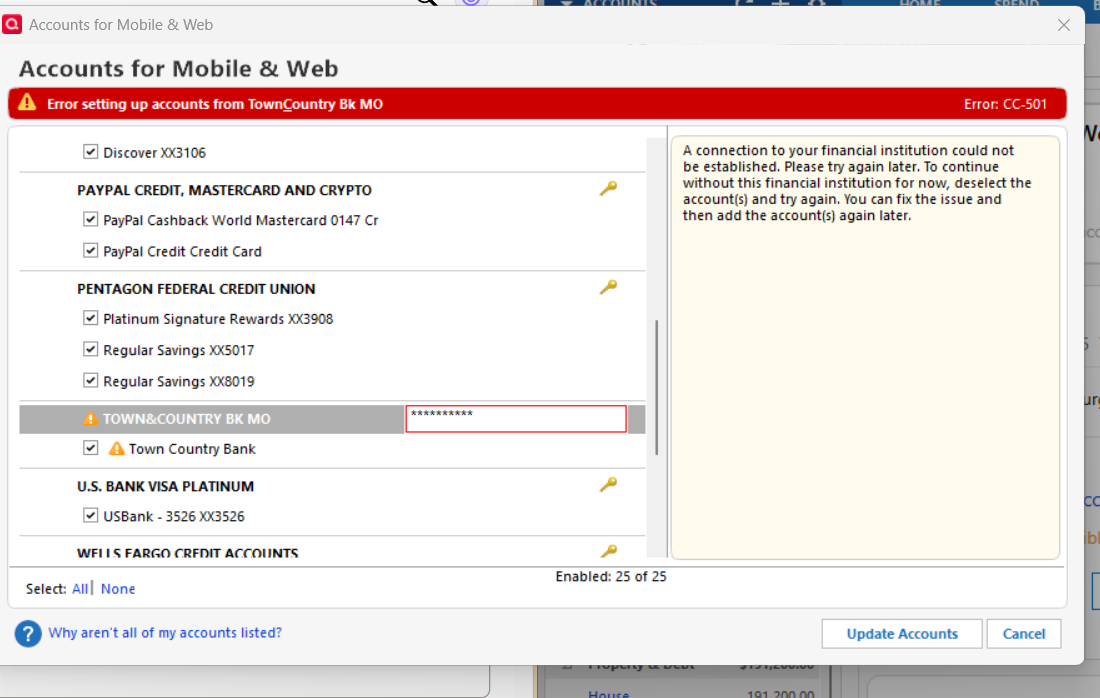Click the WELLS FARGO CREDIT ACCOUNTS heading
This screenshot has height=698, width=1100.
[x=187, y=553]
